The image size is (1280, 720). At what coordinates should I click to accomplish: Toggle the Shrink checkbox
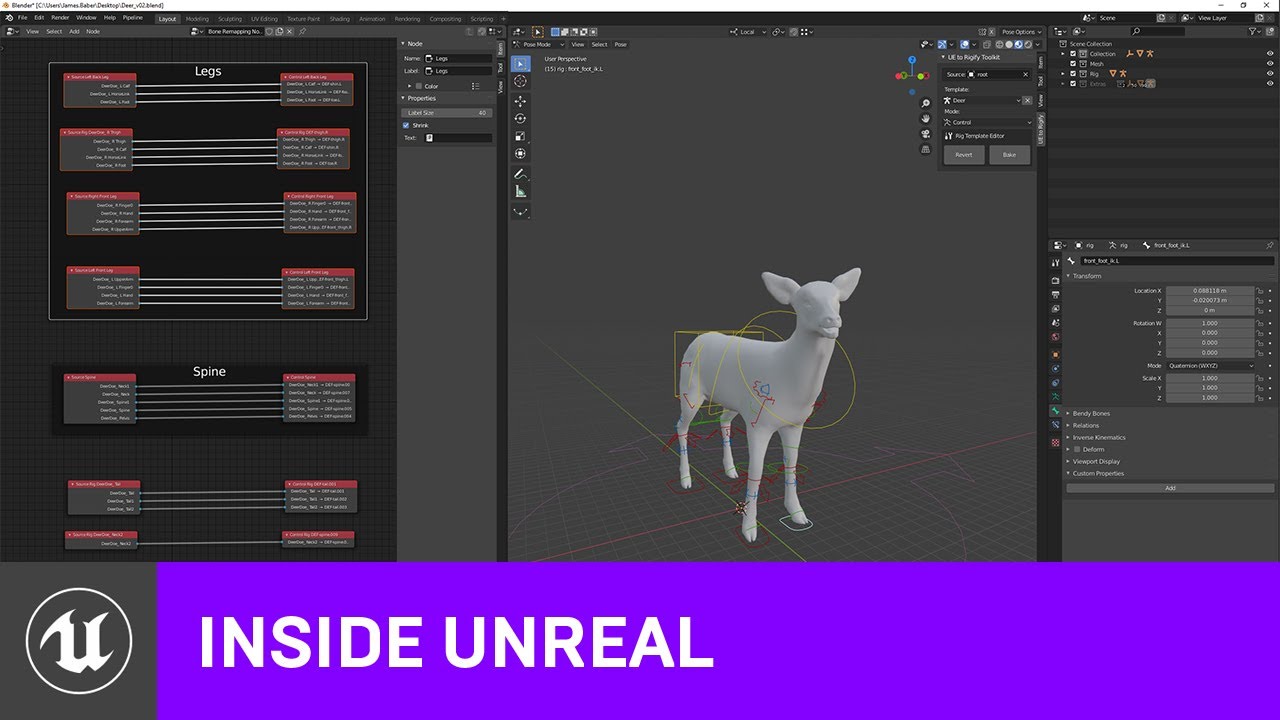click(x=406, y=125)
